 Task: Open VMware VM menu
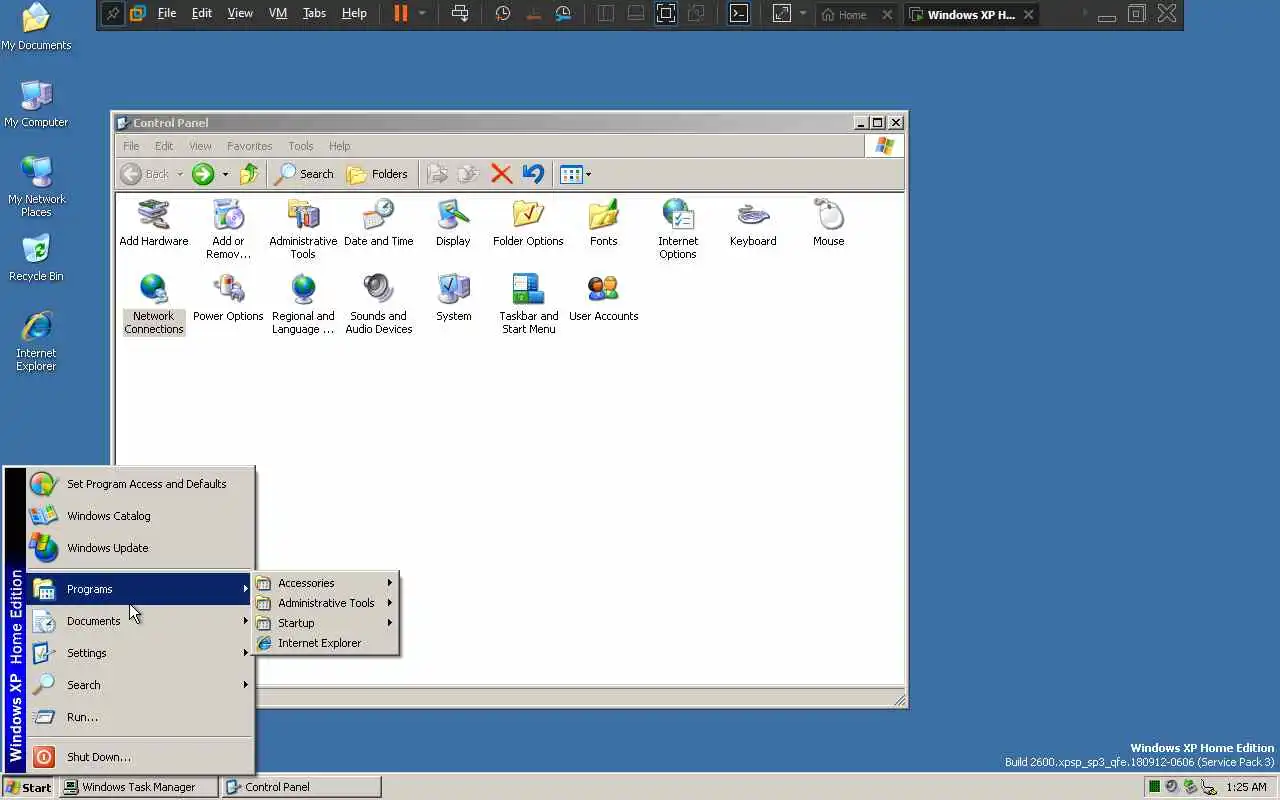point(278,13)
